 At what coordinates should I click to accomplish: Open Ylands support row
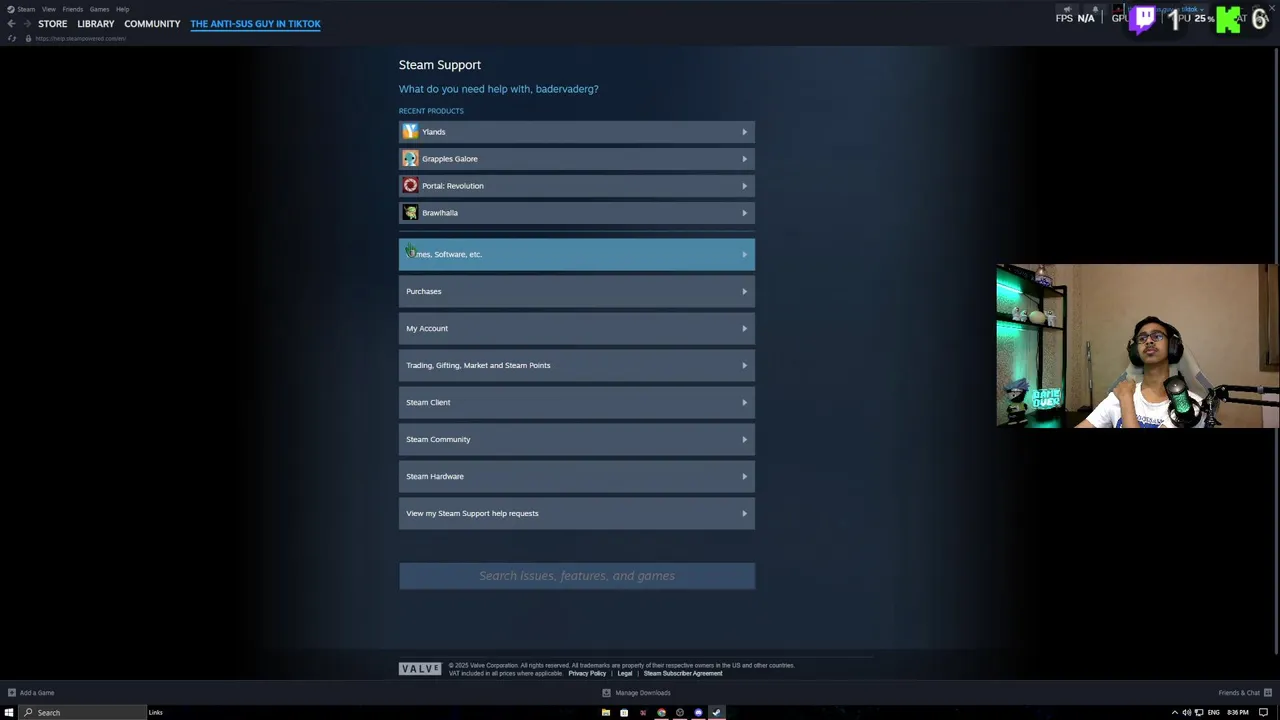tap(577, 132)
